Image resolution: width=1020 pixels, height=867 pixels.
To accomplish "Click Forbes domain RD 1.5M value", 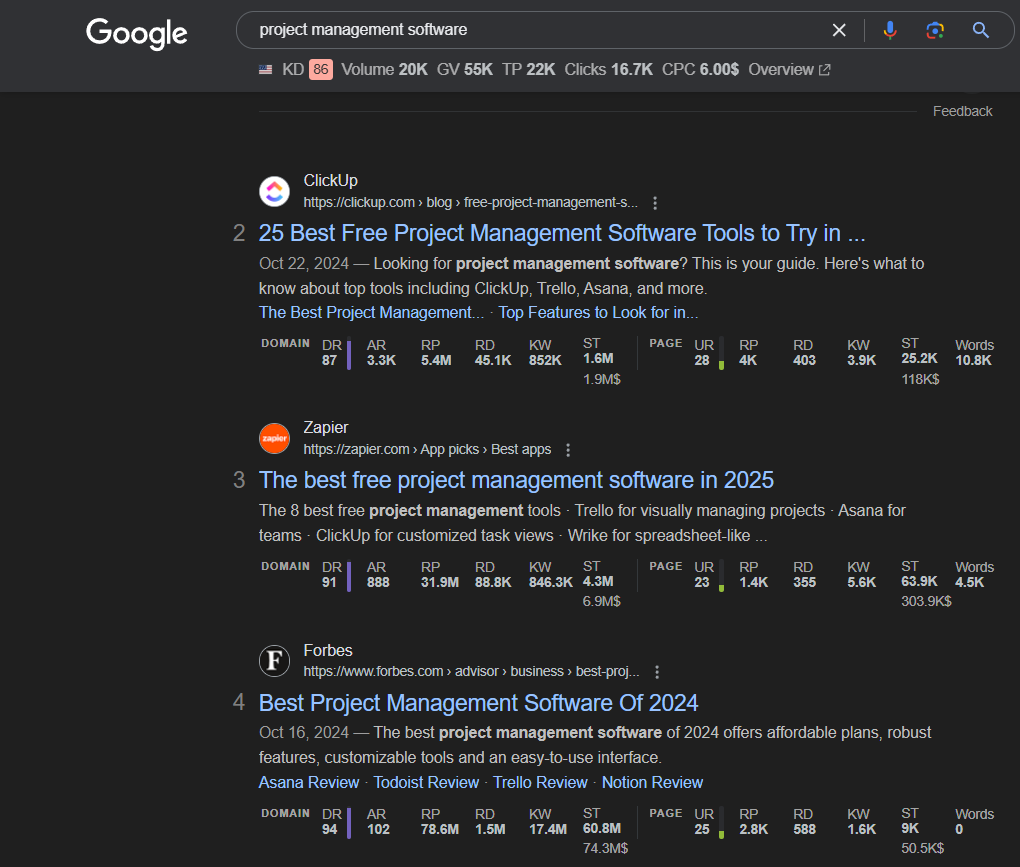I will tap(490, 829).
